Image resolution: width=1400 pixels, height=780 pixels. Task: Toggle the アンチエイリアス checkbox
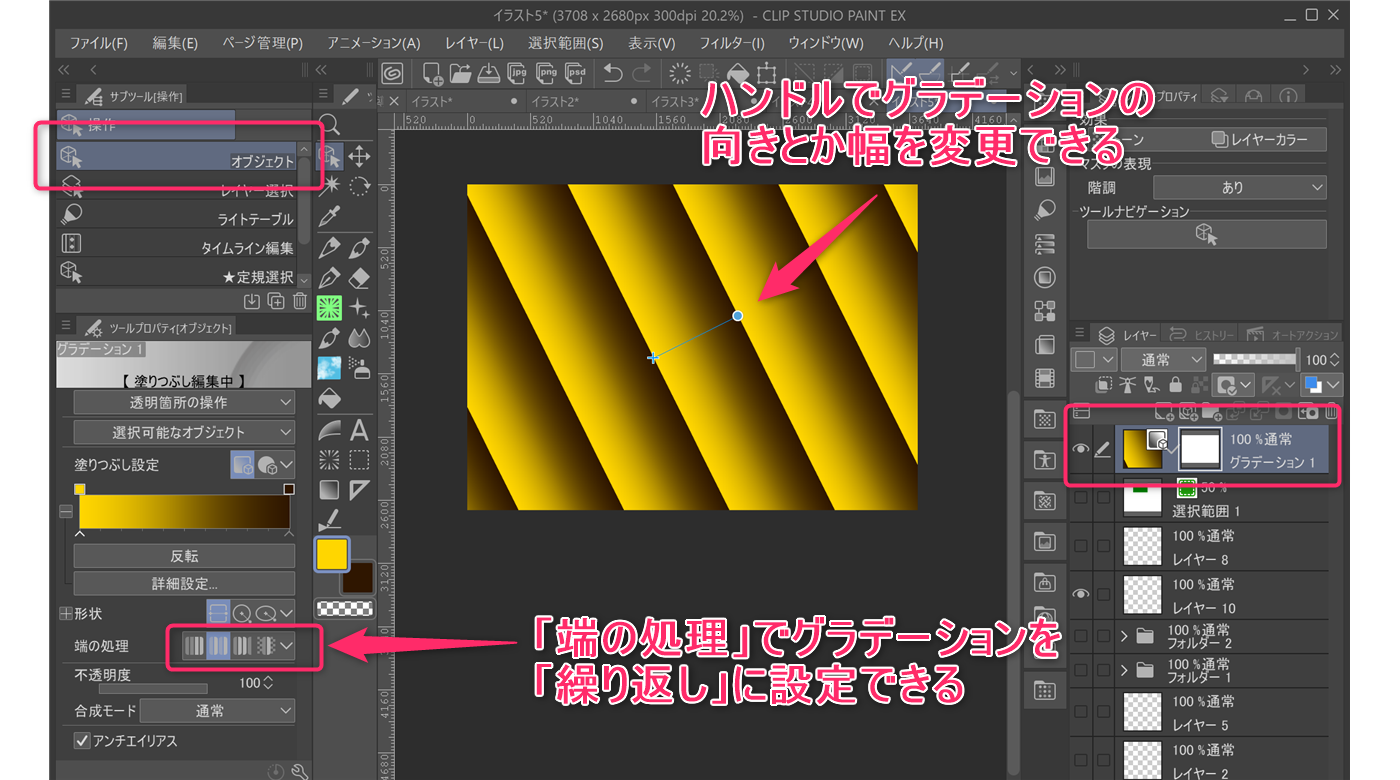tap(83, 741)
